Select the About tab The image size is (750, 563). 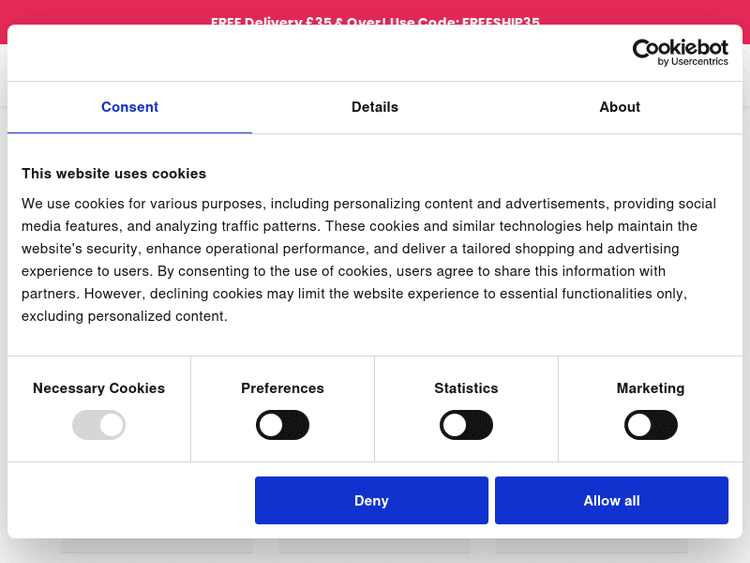click(x=620, y=107)
